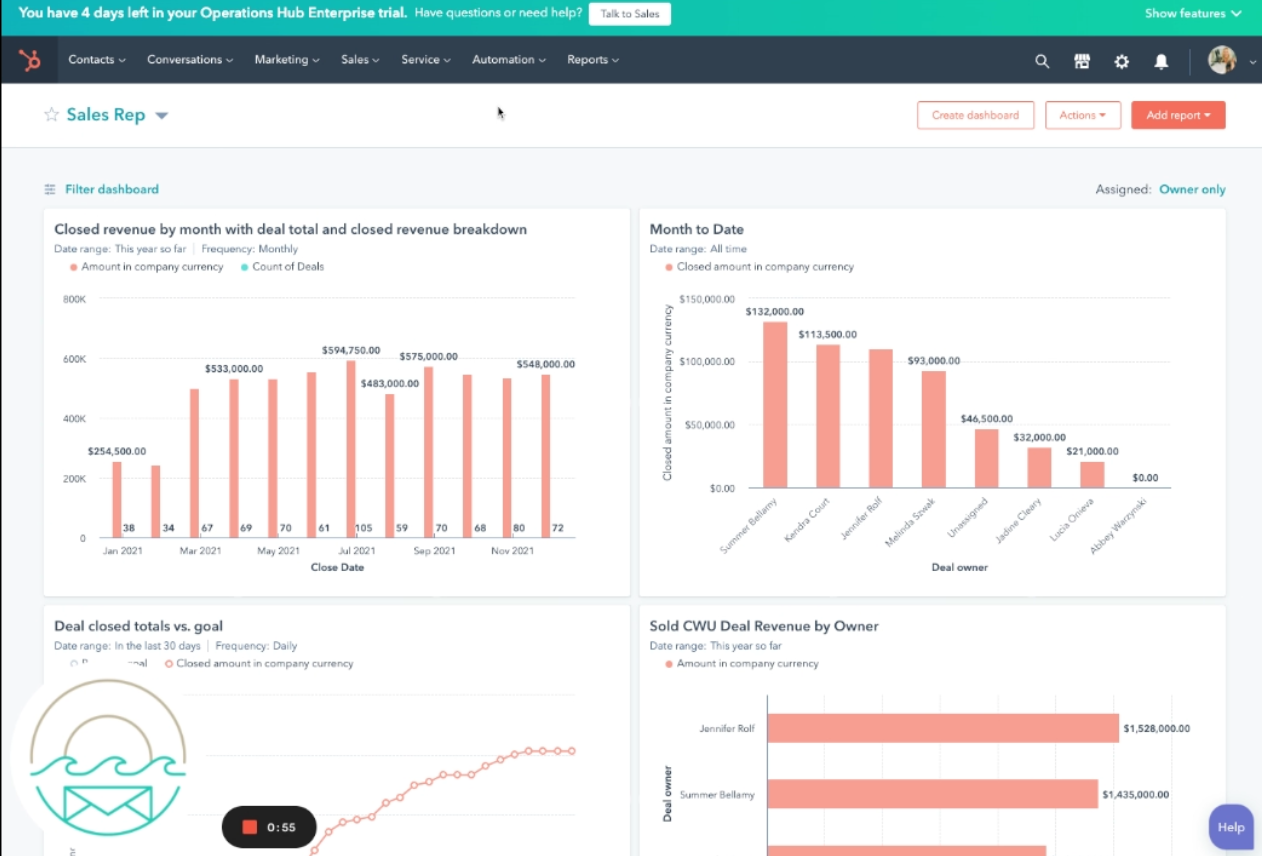Click the Closed revenue by month report title
The width and height of the screenshot is (1262, 856).
point(290,229)
